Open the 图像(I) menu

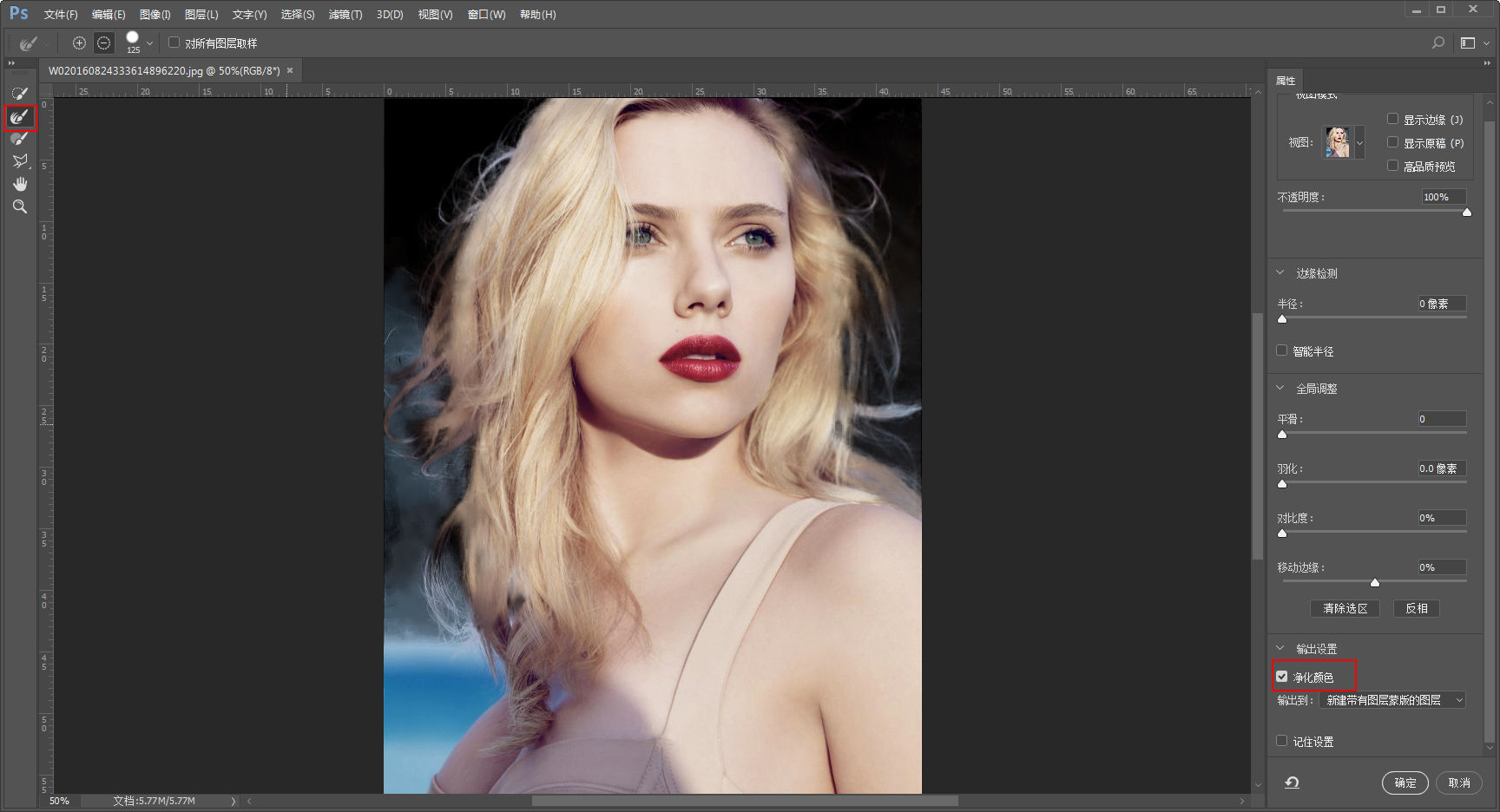155,15
